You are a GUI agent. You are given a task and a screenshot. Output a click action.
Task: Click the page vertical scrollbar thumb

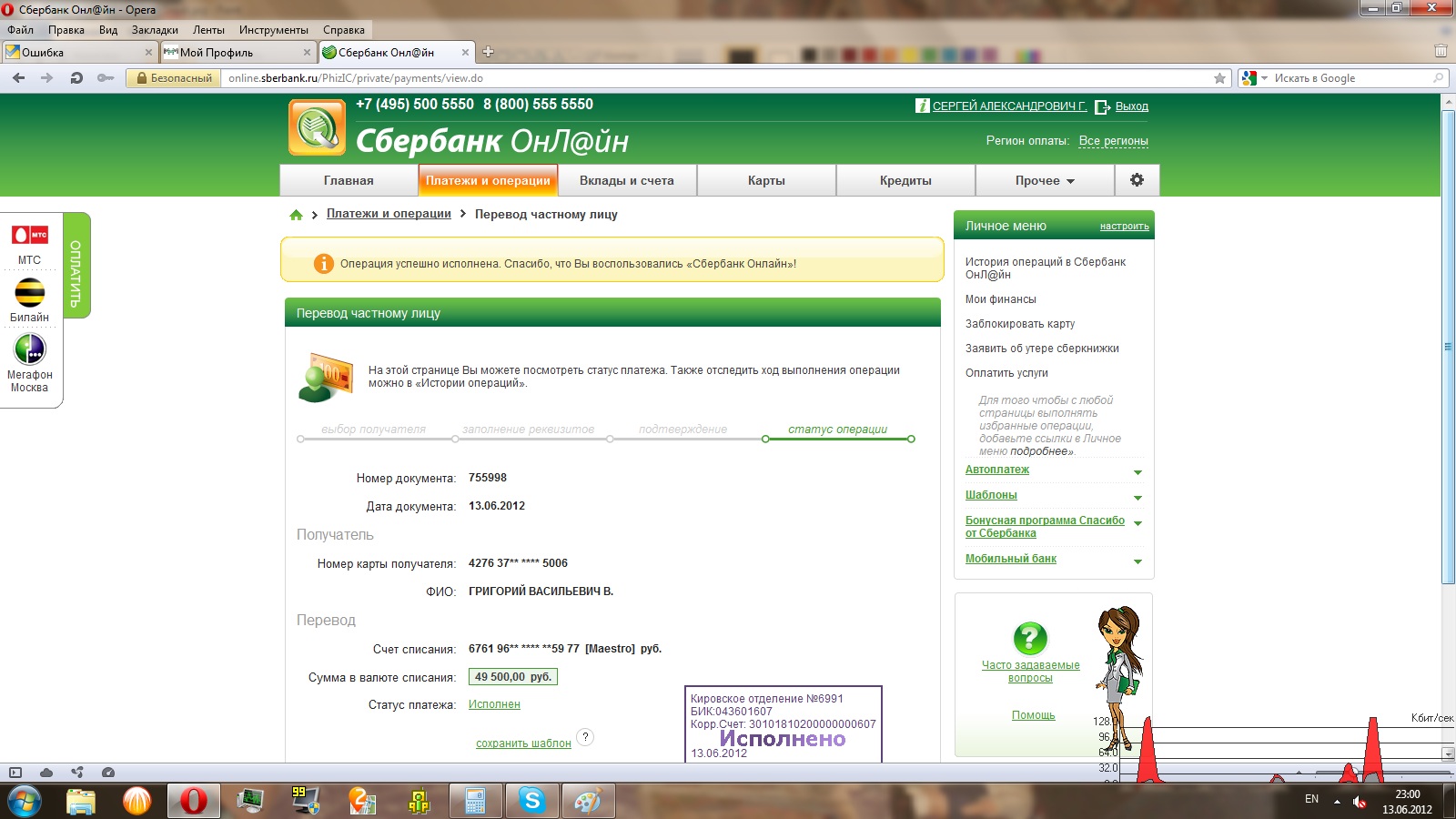(x=1448, y=346)
